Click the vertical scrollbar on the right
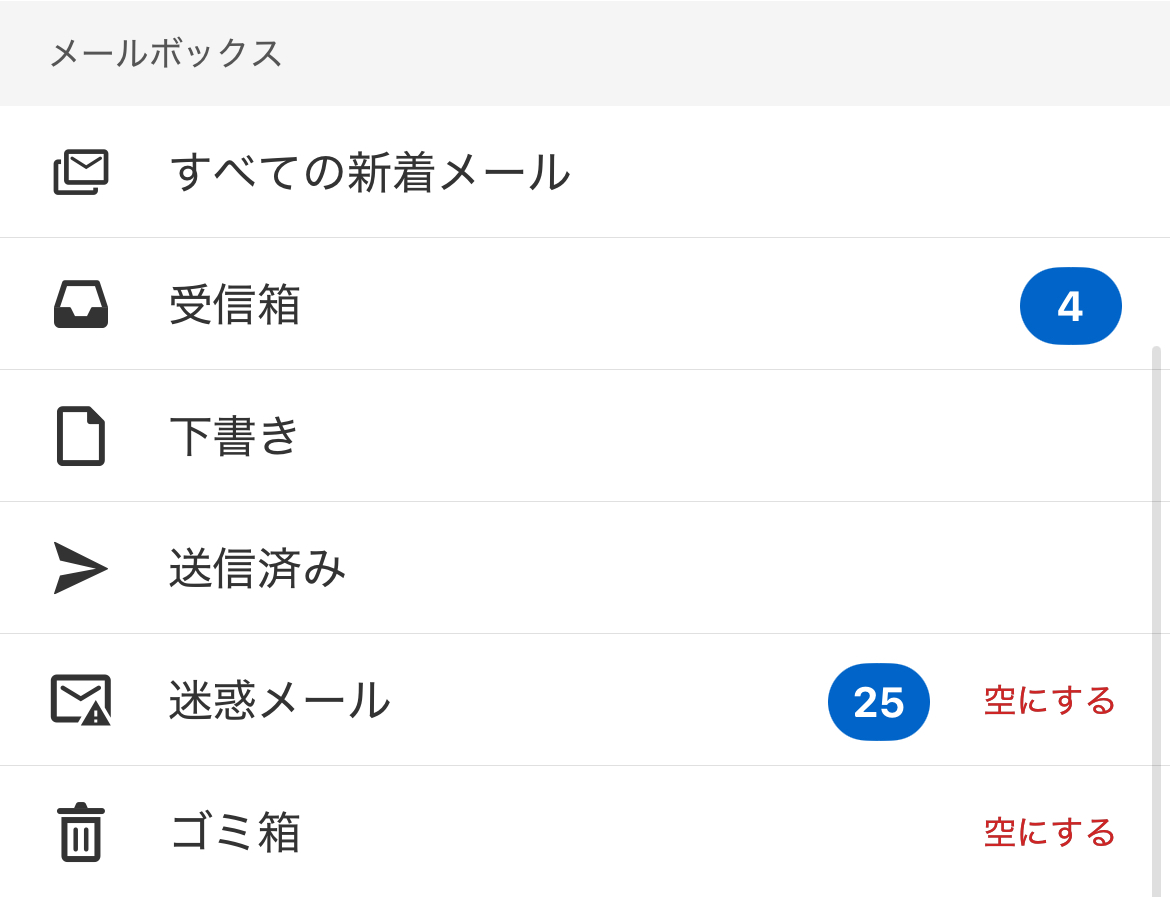This screenshot has height=897, width=1170. coord(1156,600)
